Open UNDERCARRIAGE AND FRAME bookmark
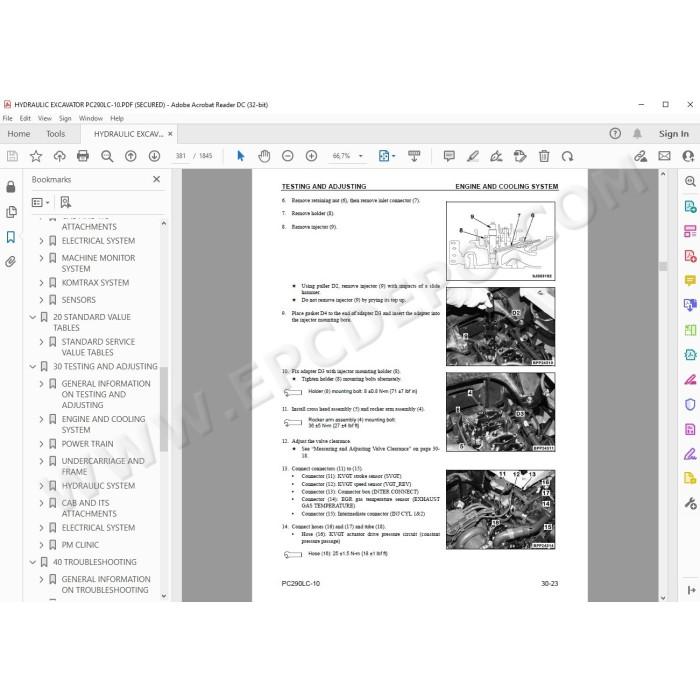This screenshot has height=700, width=700. tap(103, 466)
